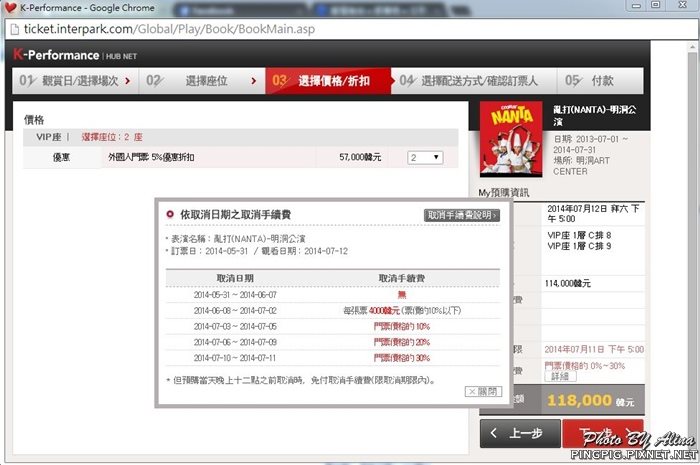Minimize the Chrome window
Image resolution: width=700 pixels, height=465 pixels.
[636, 5]
